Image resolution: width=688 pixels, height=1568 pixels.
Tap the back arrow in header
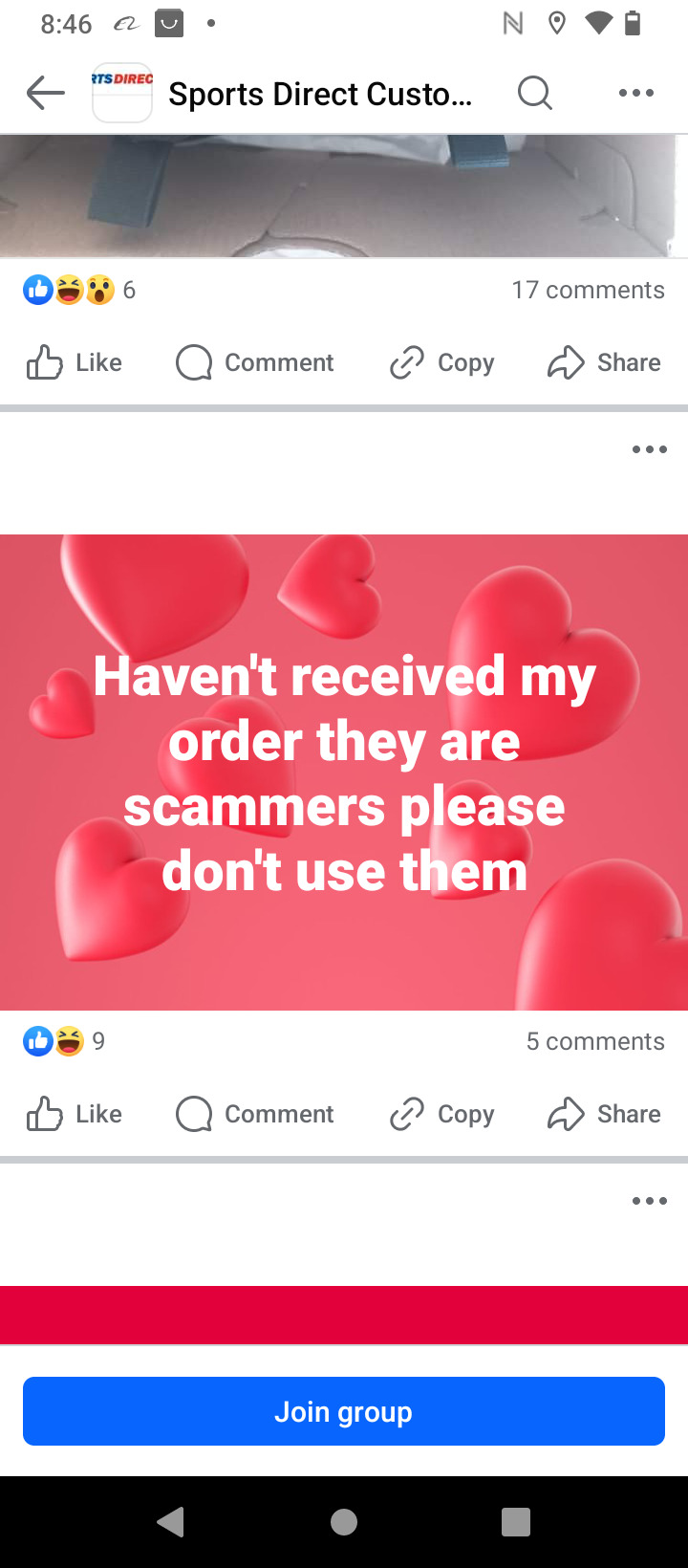(45, 93)
